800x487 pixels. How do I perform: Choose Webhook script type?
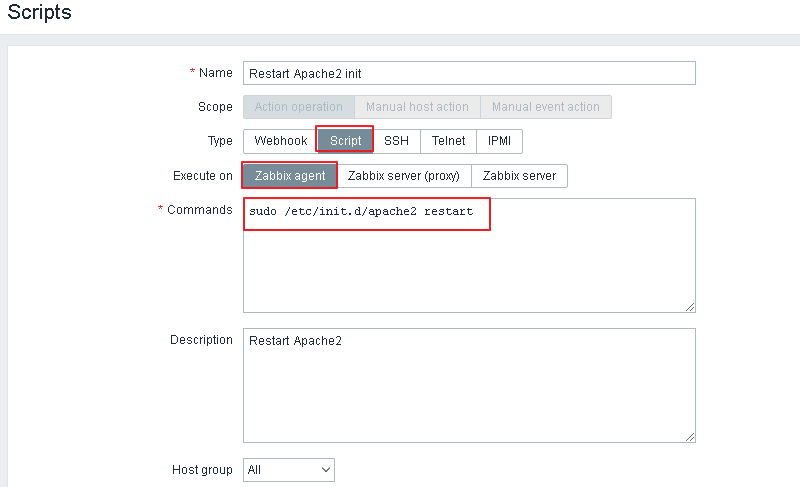[281, 141]
